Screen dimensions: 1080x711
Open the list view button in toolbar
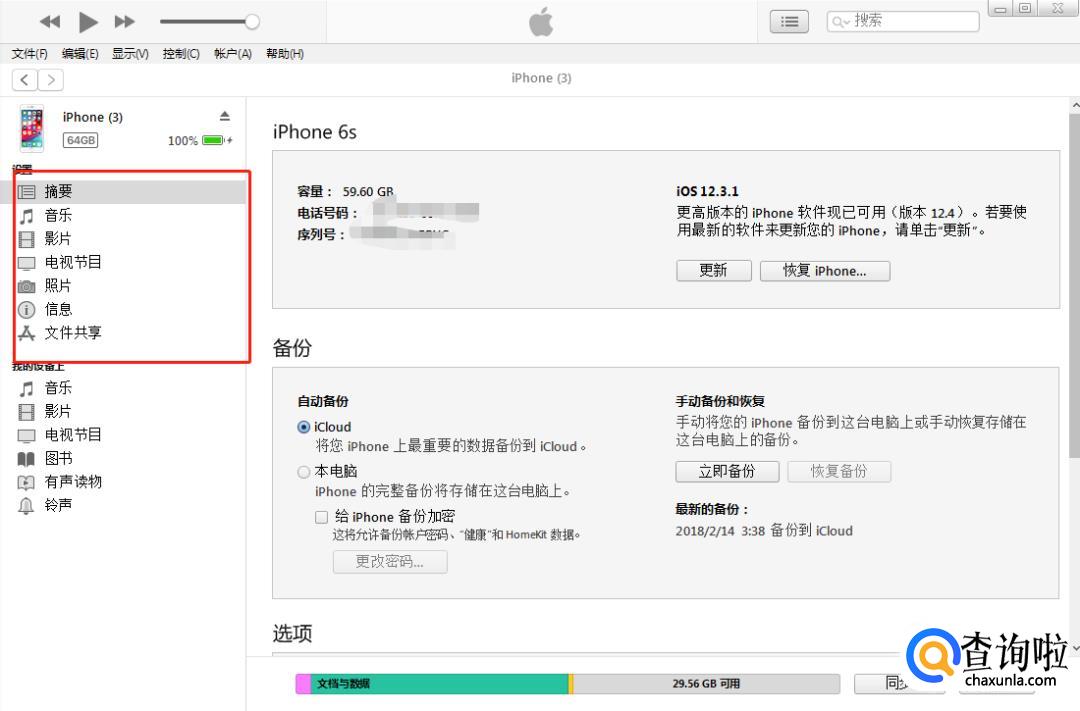789,22
